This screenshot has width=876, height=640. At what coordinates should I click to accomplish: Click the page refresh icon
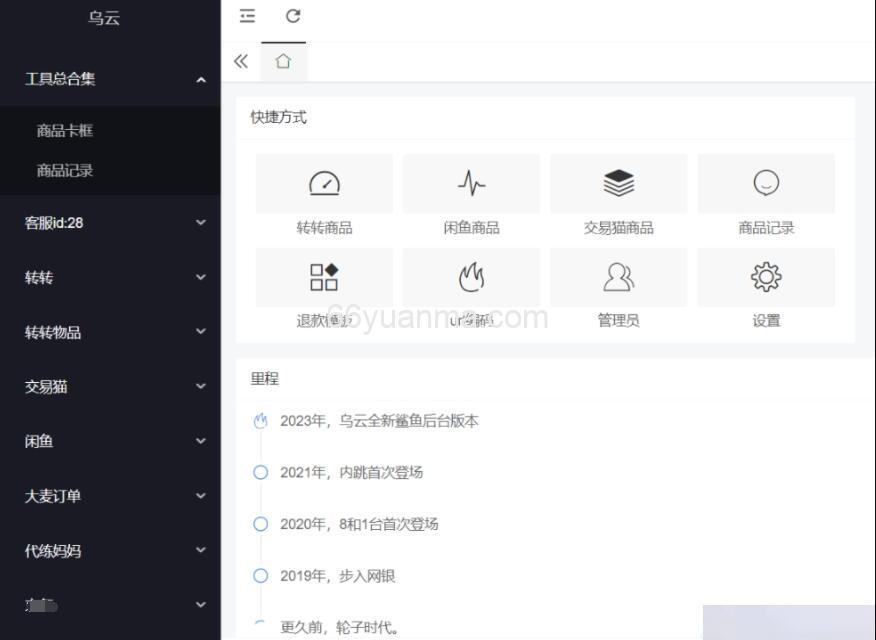tap(293, 16)
